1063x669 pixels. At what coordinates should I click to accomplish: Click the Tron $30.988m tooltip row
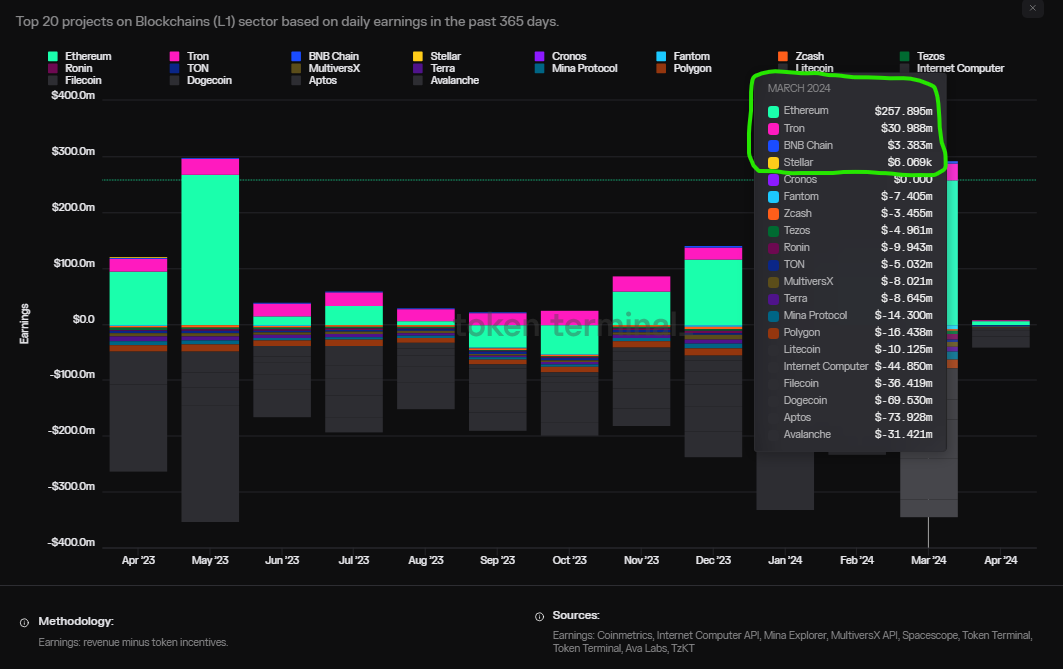point(850,128)
